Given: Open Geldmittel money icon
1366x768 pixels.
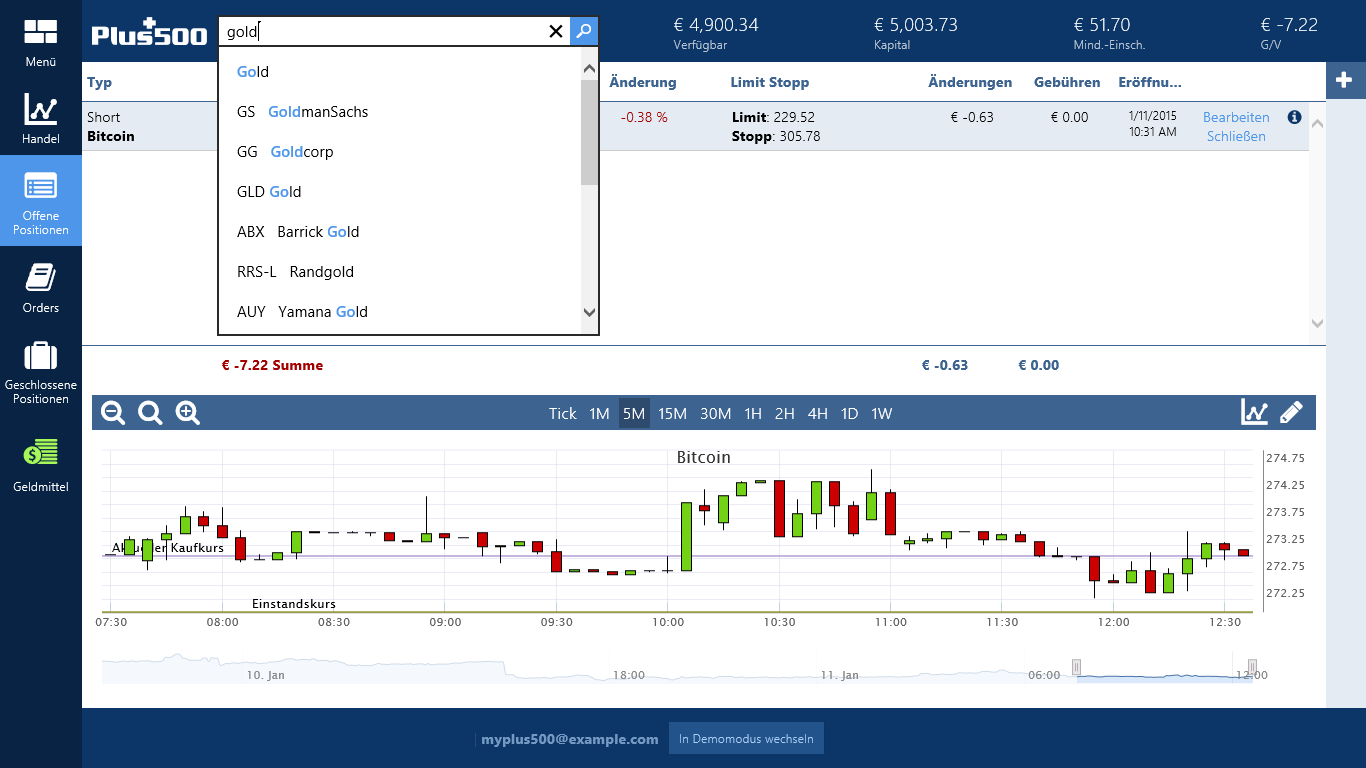Looking at the screenshot, I should 41,454.
